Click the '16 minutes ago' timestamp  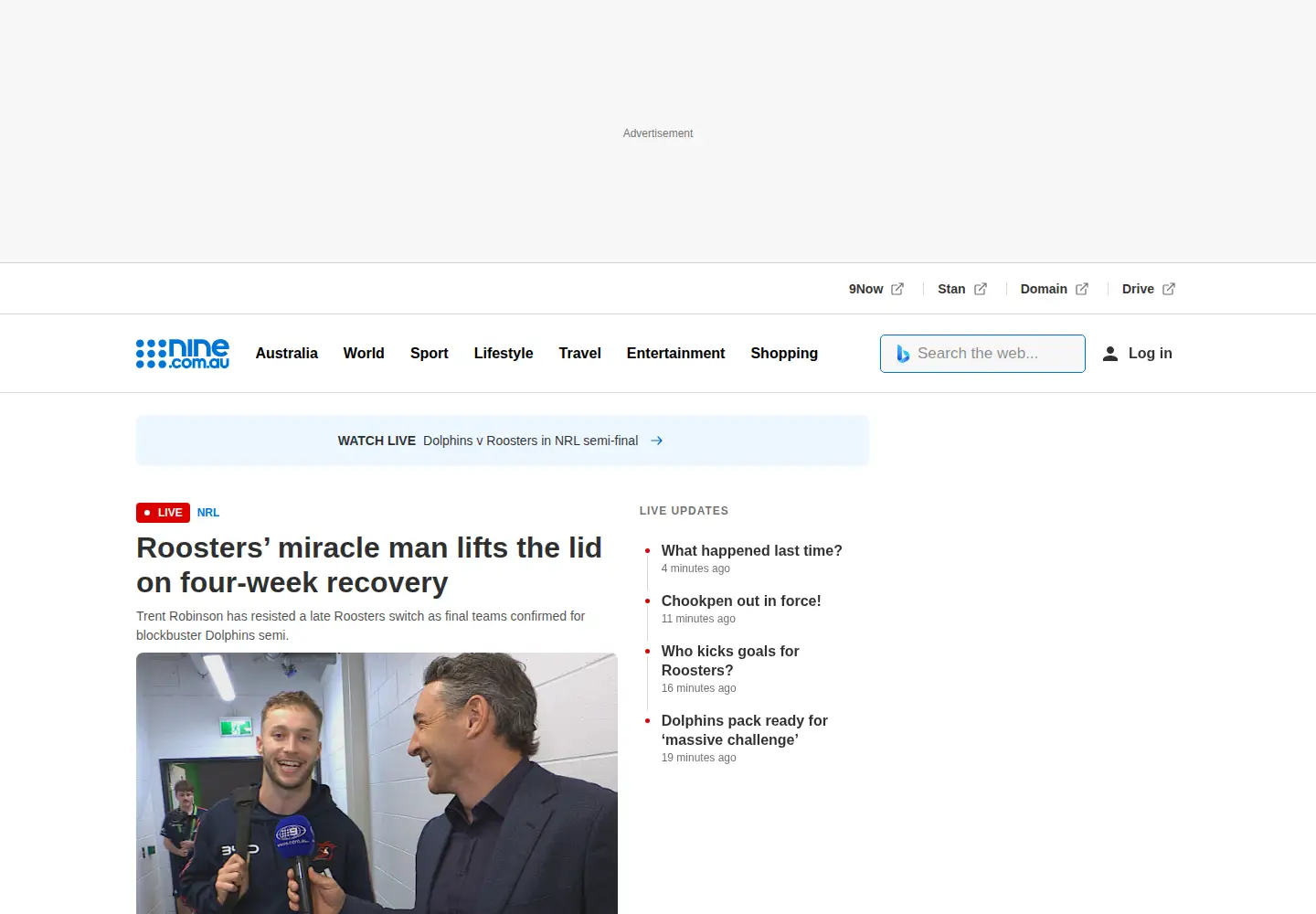coord(698,688)
